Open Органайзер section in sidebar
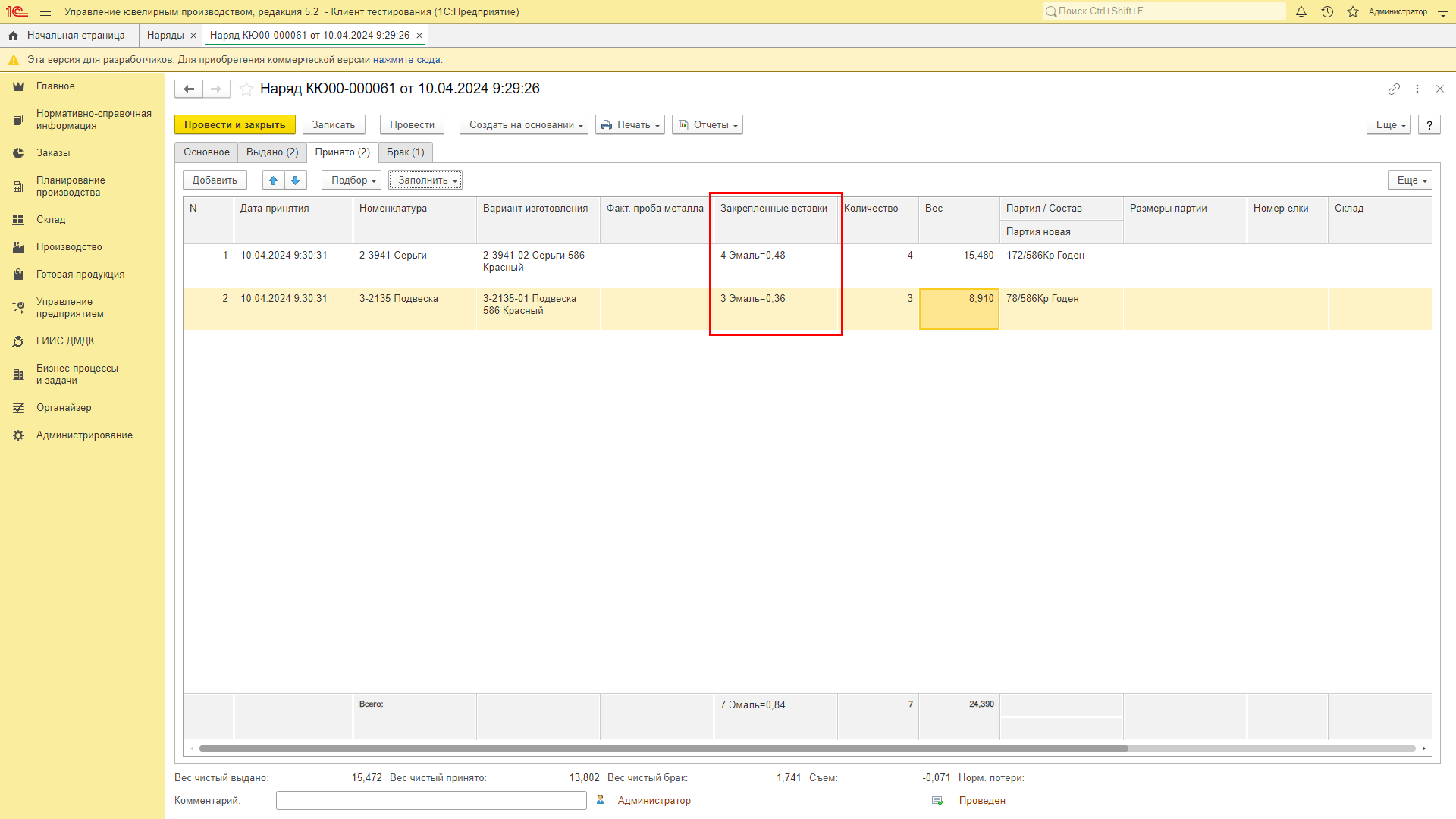This screenshot has width=1456, height=819. tap(64, 408)
